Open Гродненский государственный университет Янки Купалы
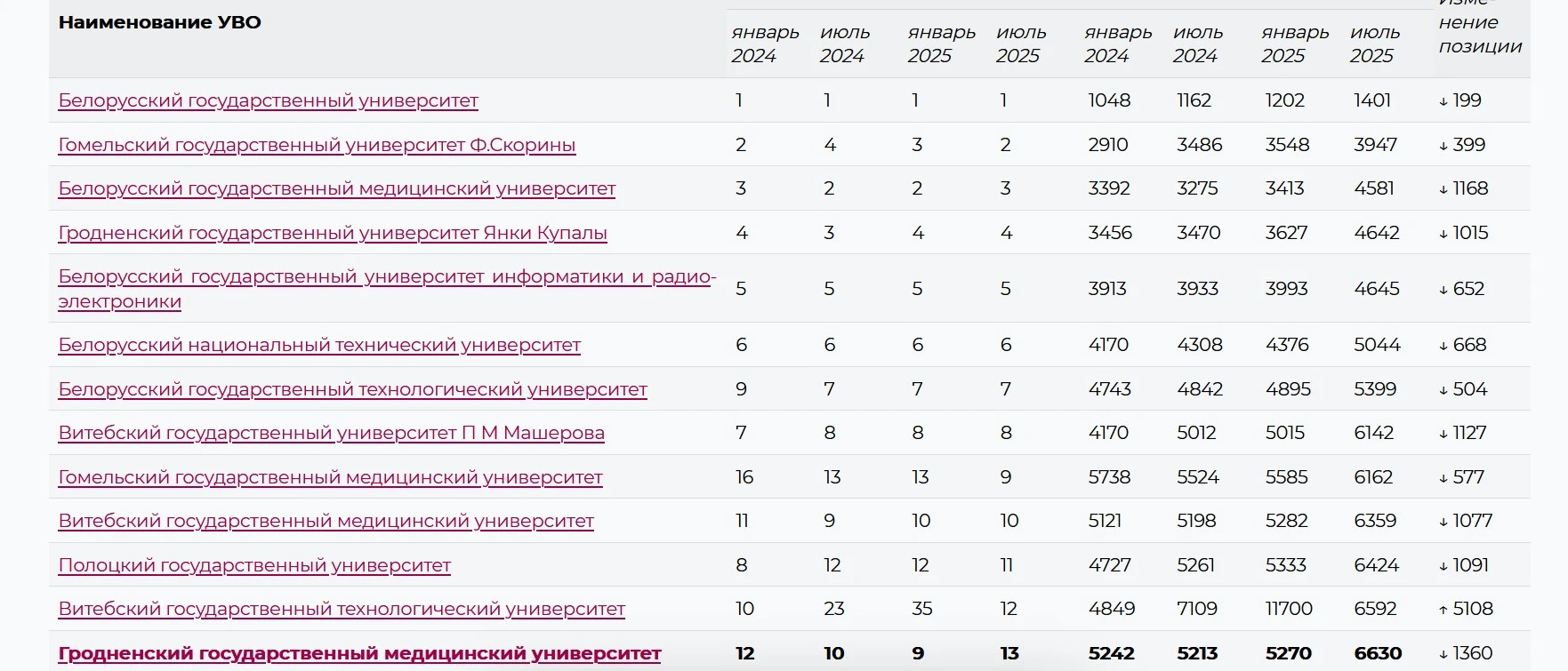 point(333,233)
